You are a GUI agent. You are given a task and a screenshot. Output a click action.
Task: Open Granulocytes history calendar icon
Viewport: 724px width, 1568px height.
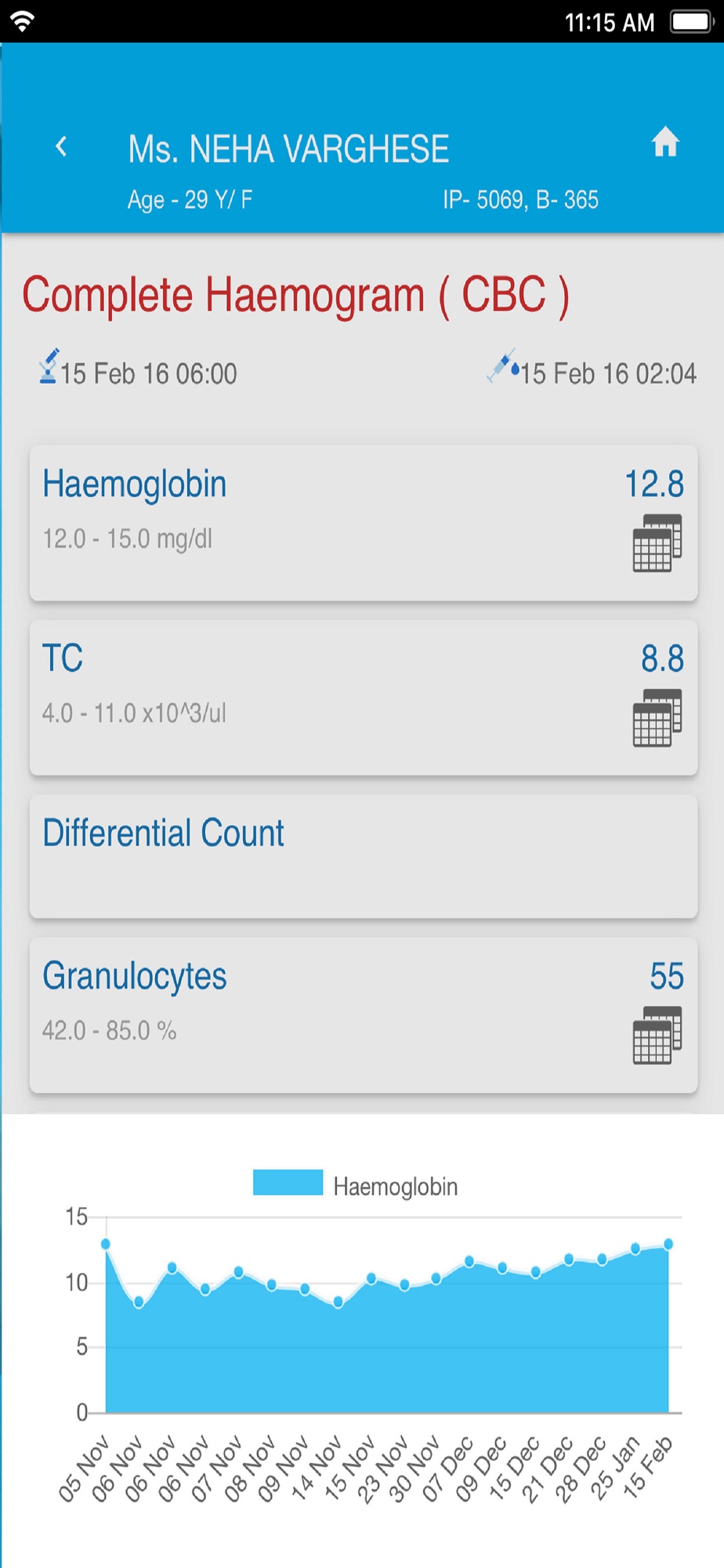pyautogui.click(x=657, y=1035)
